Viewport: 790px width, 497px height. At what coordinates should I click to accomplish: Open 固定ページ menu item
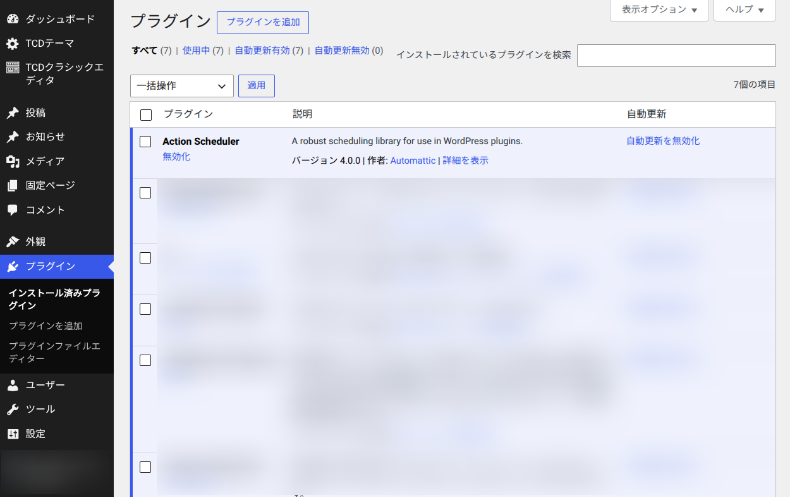pos(57,185)
